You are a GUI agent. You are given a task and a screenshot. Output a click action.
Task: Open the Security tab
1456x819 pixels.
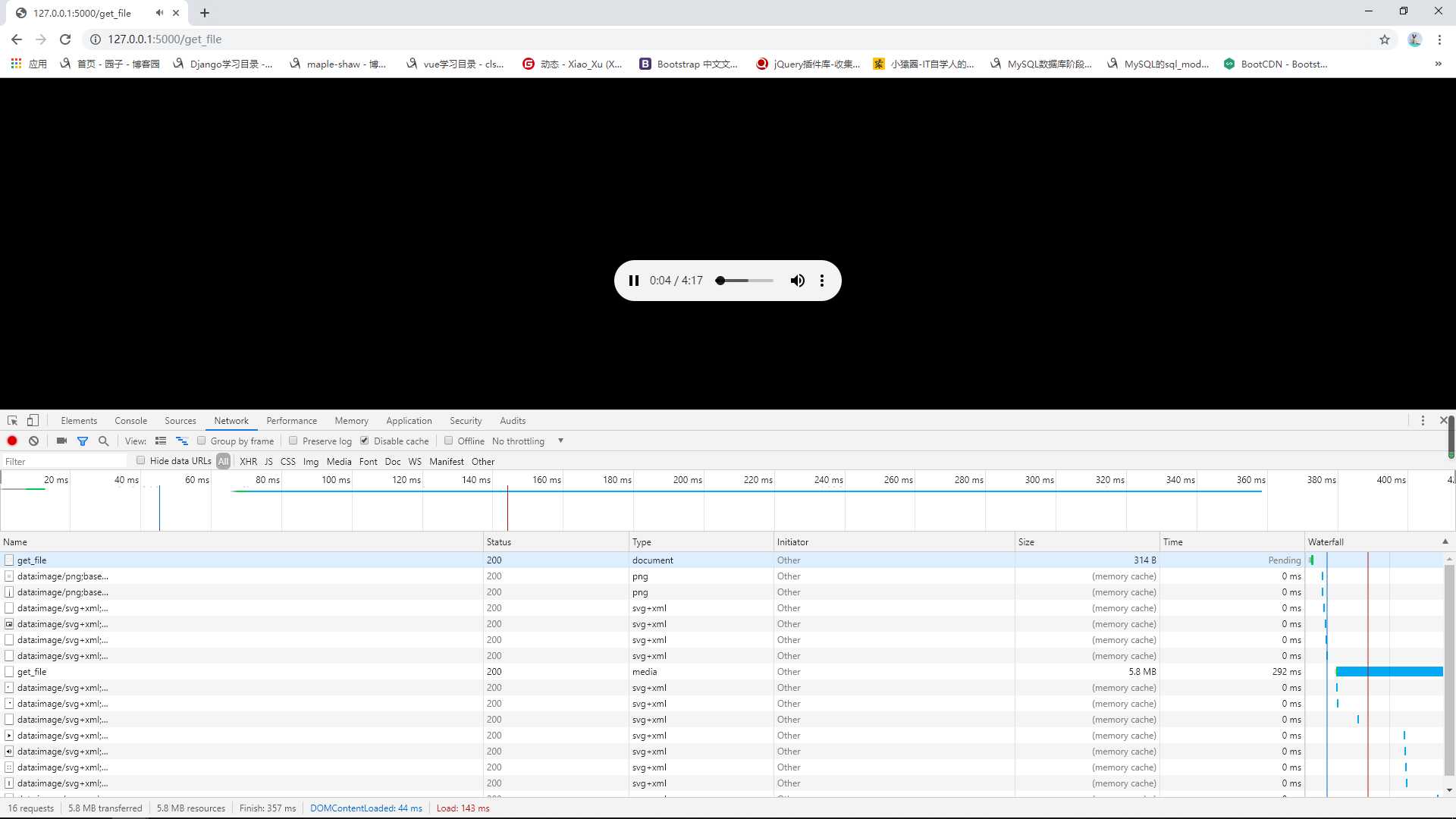click(x=466, y=421)
